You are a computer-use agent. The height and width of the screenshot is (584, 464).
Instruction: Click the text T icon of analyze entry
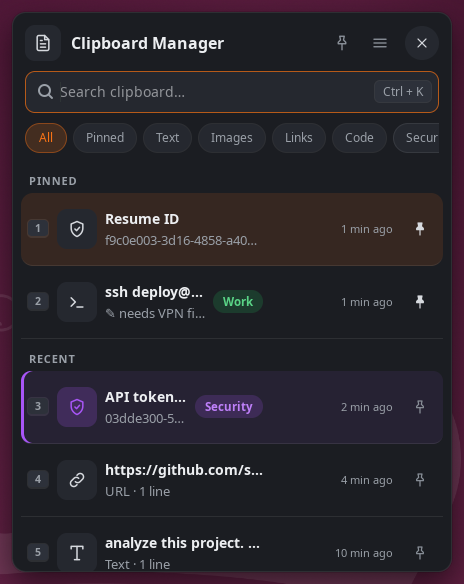point(77,553)
